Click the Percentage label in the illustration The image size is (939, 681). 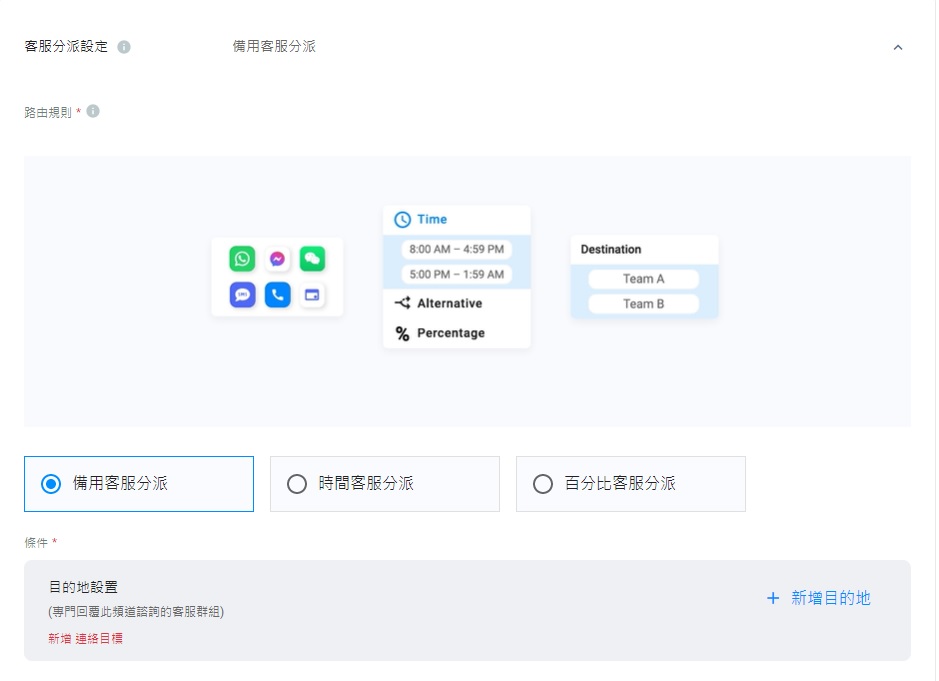[x=451, y=333]
